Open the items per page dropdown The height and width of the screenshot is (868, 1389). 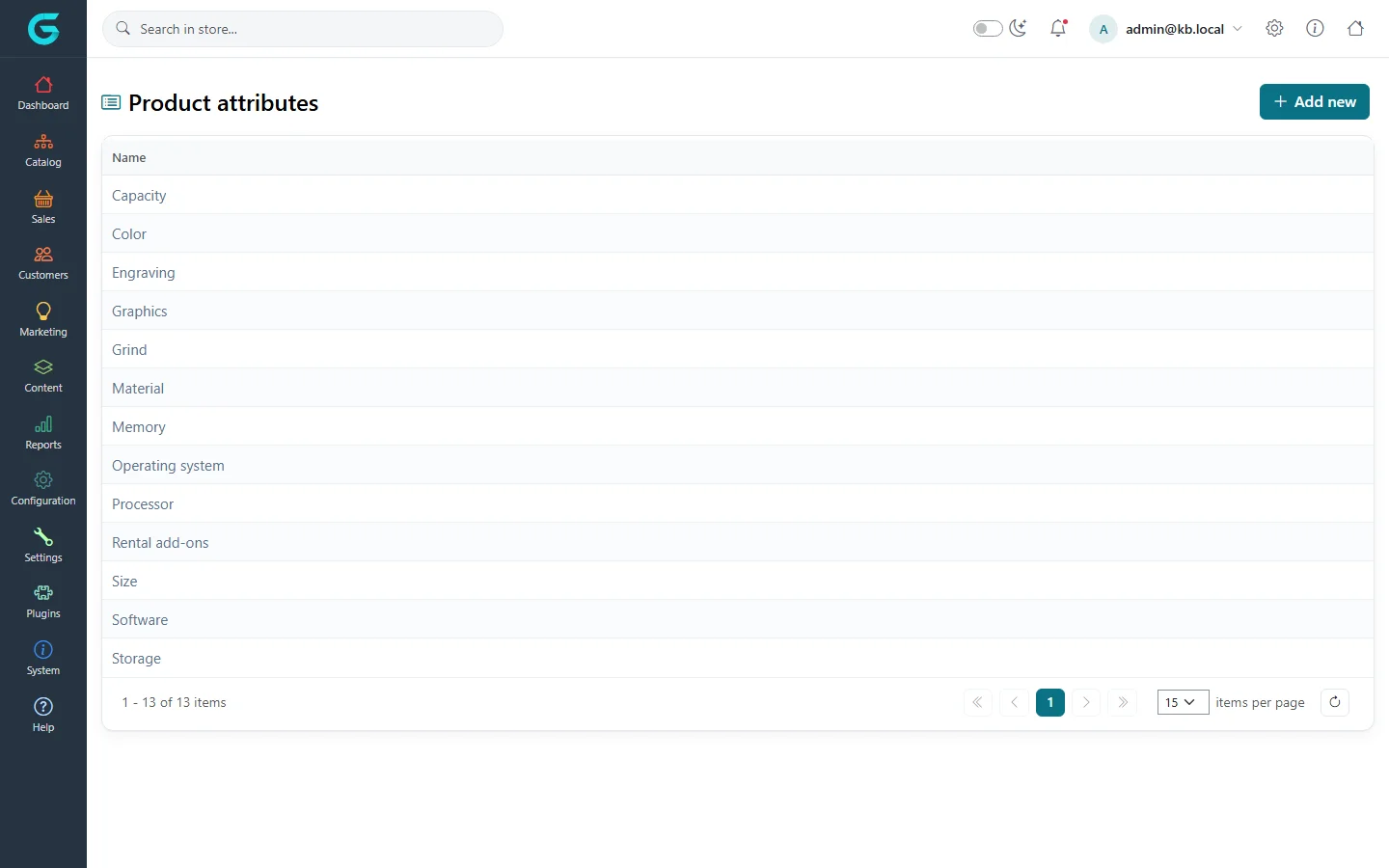point(1183,702)
